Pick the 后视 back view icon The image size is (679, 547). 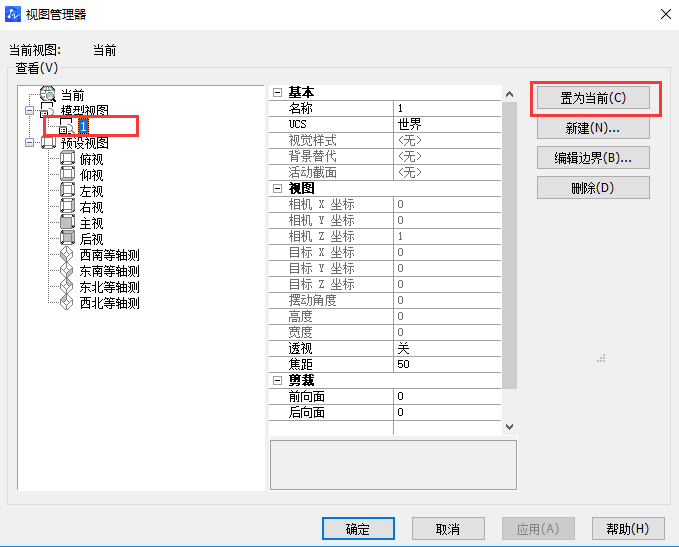click(68, 239)
